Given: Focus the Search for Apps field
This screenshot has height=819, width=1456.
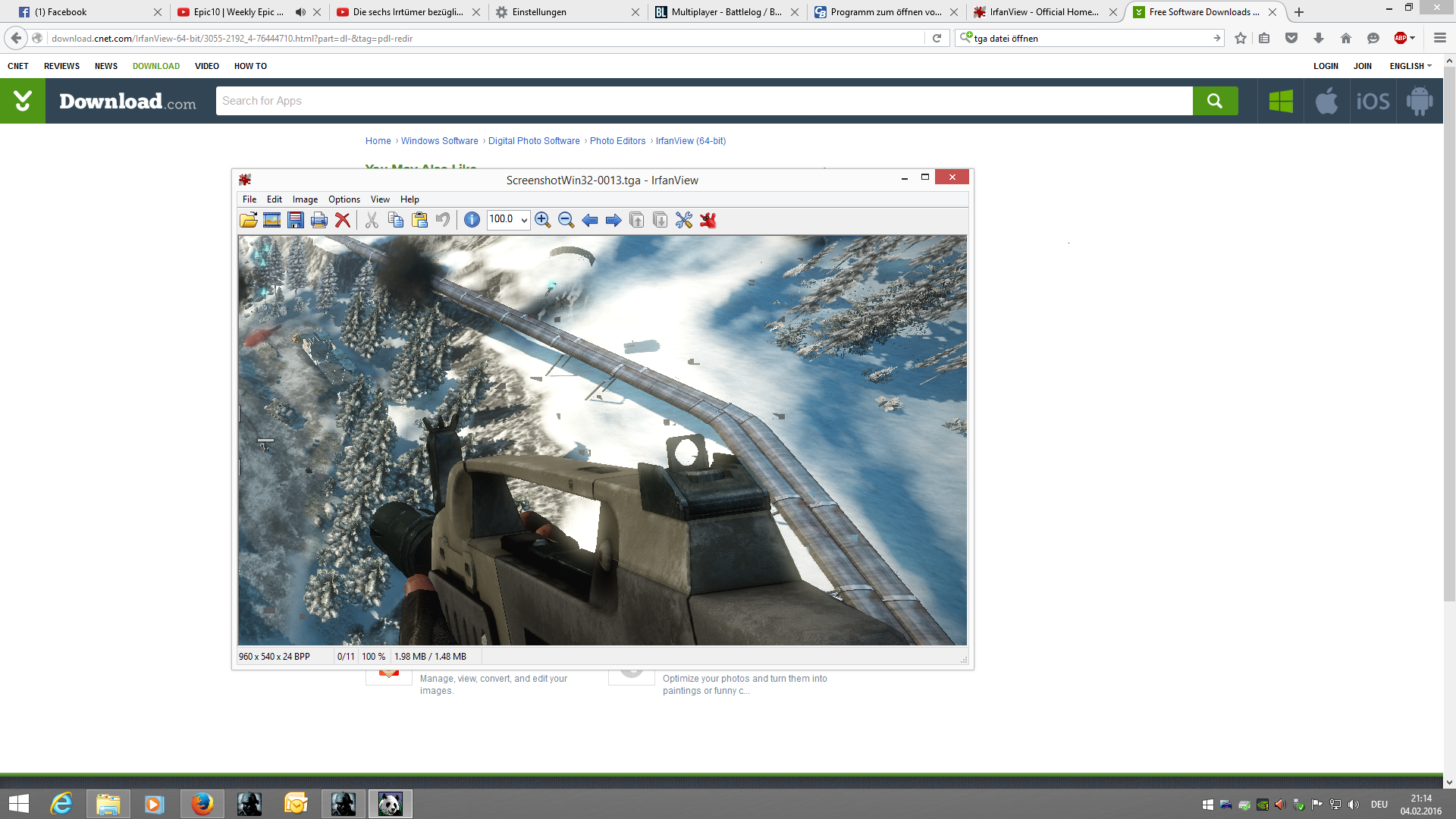Looking at the screenshot, I should (704, 101).
